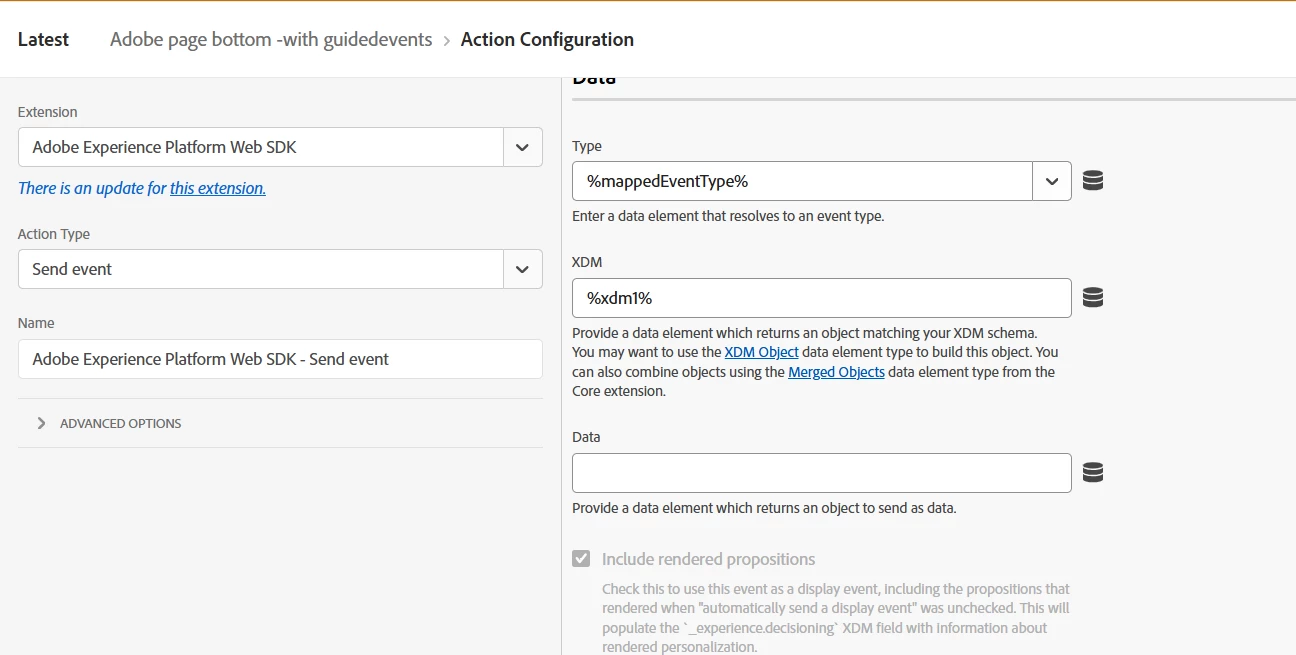Select Latest in the header

pos(44,40)
